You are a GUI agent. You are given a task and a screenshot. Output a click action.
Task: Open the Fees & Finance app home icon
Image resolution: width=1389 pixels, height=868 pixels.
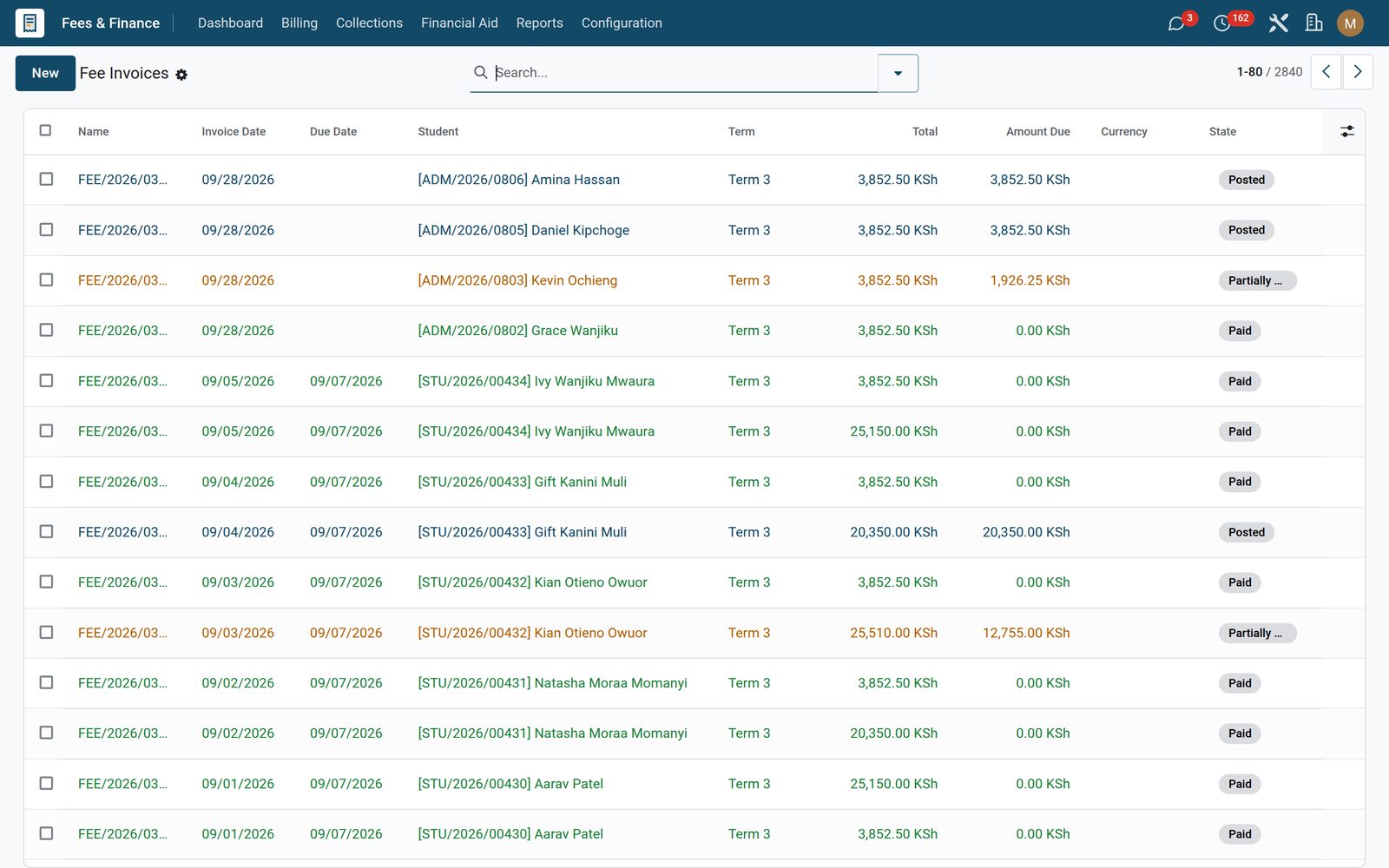(30, 23)
